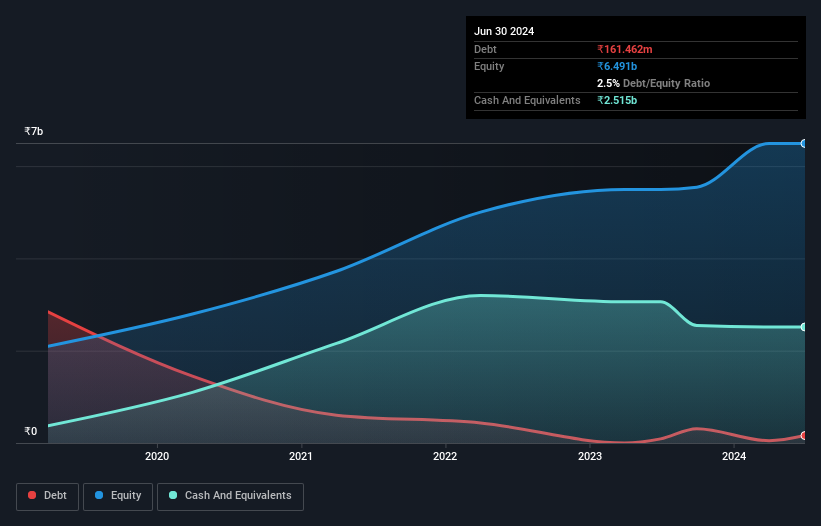The height and width of the screenshot is (526, 821).
Task: Click the 2023 axis label
Action: pyautogui.click(x=590, y=456)
